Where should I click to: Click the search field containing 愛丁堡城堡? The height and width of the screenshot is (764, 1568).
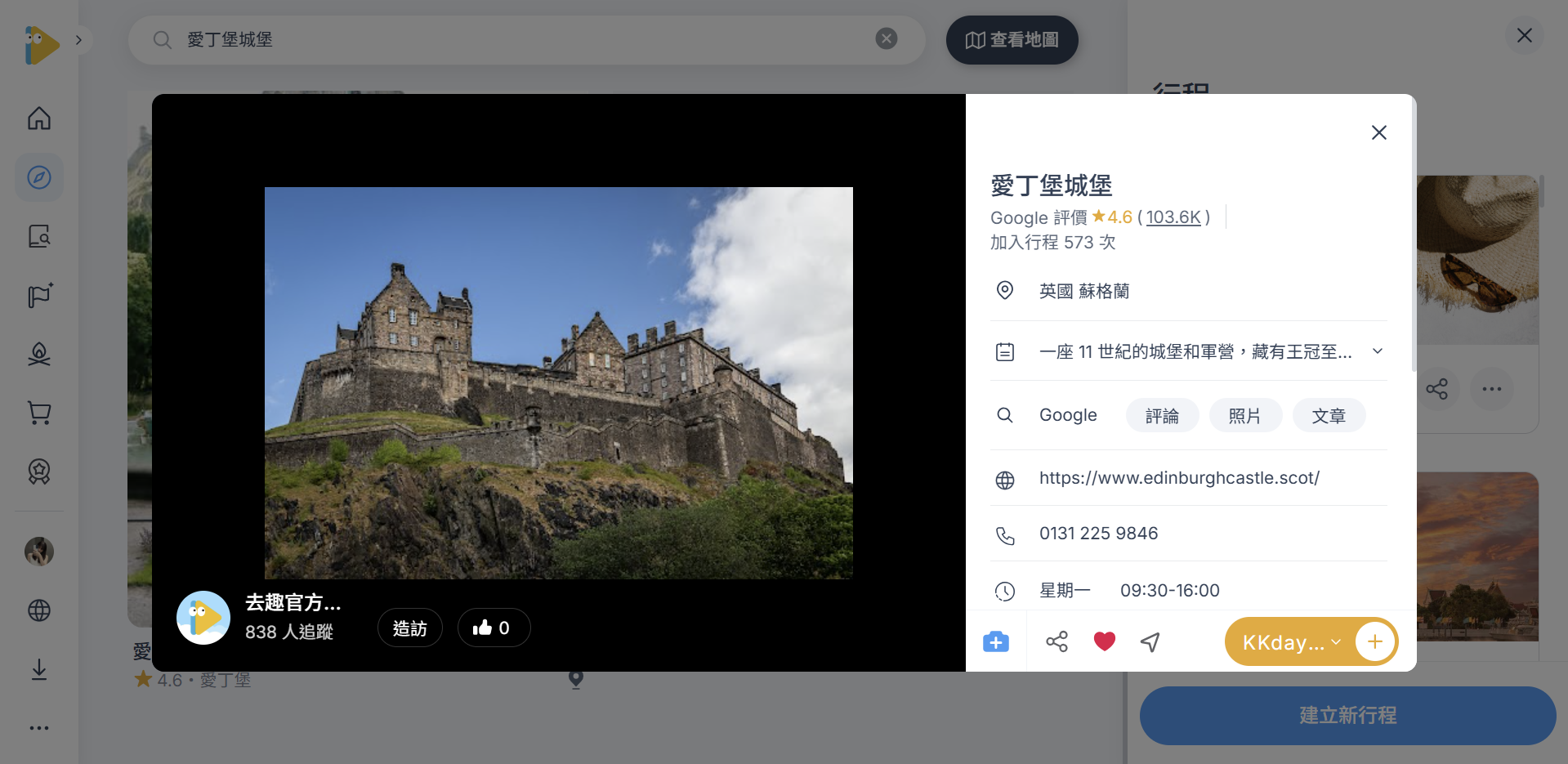click(527, 39)
